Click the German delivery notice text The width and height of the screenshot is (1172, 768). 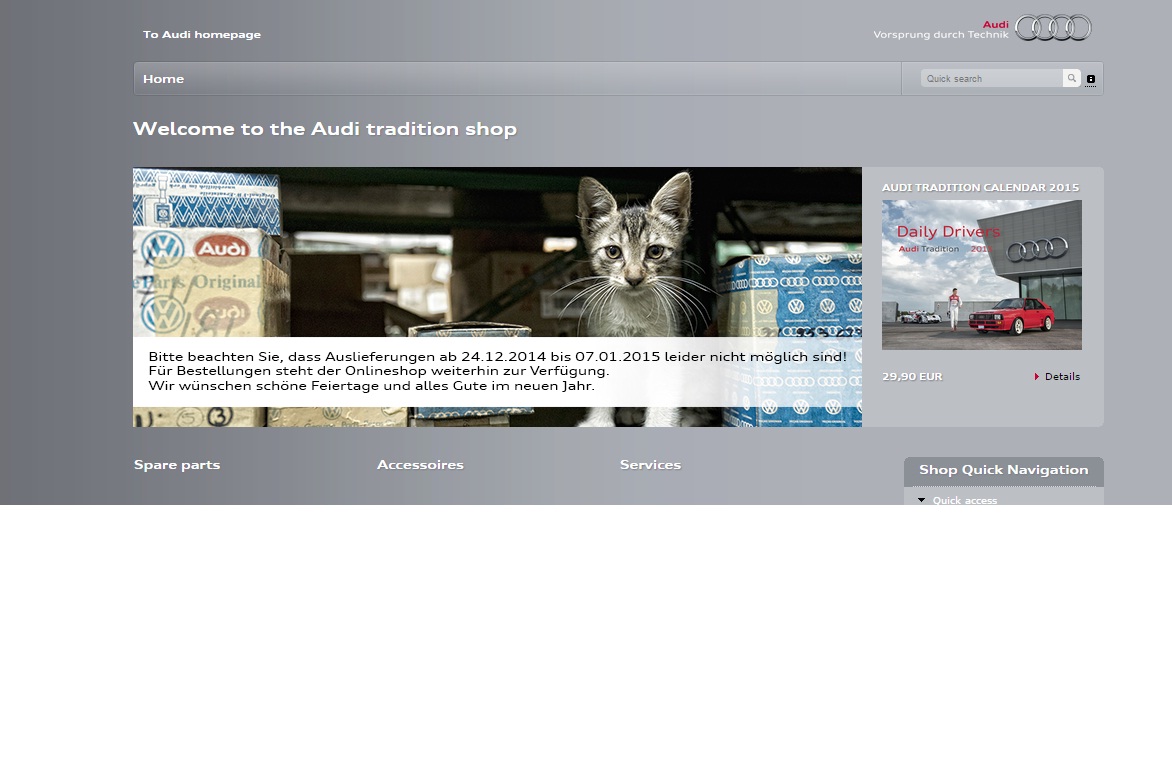[497, 371]
